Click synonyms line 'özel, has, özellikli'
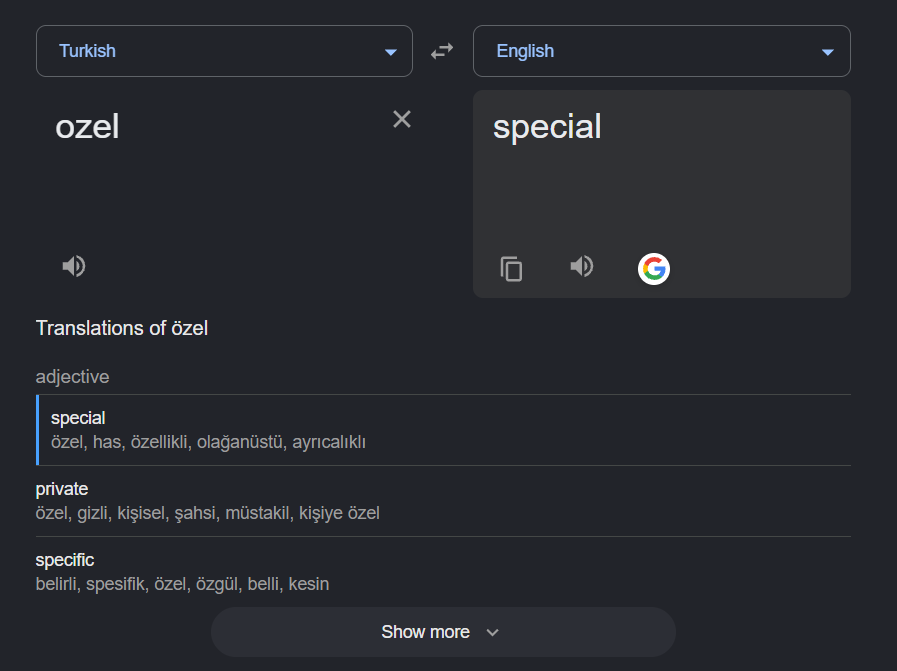Screen dimensions: 897x671 pyautogui.click(x=208, y=442)
